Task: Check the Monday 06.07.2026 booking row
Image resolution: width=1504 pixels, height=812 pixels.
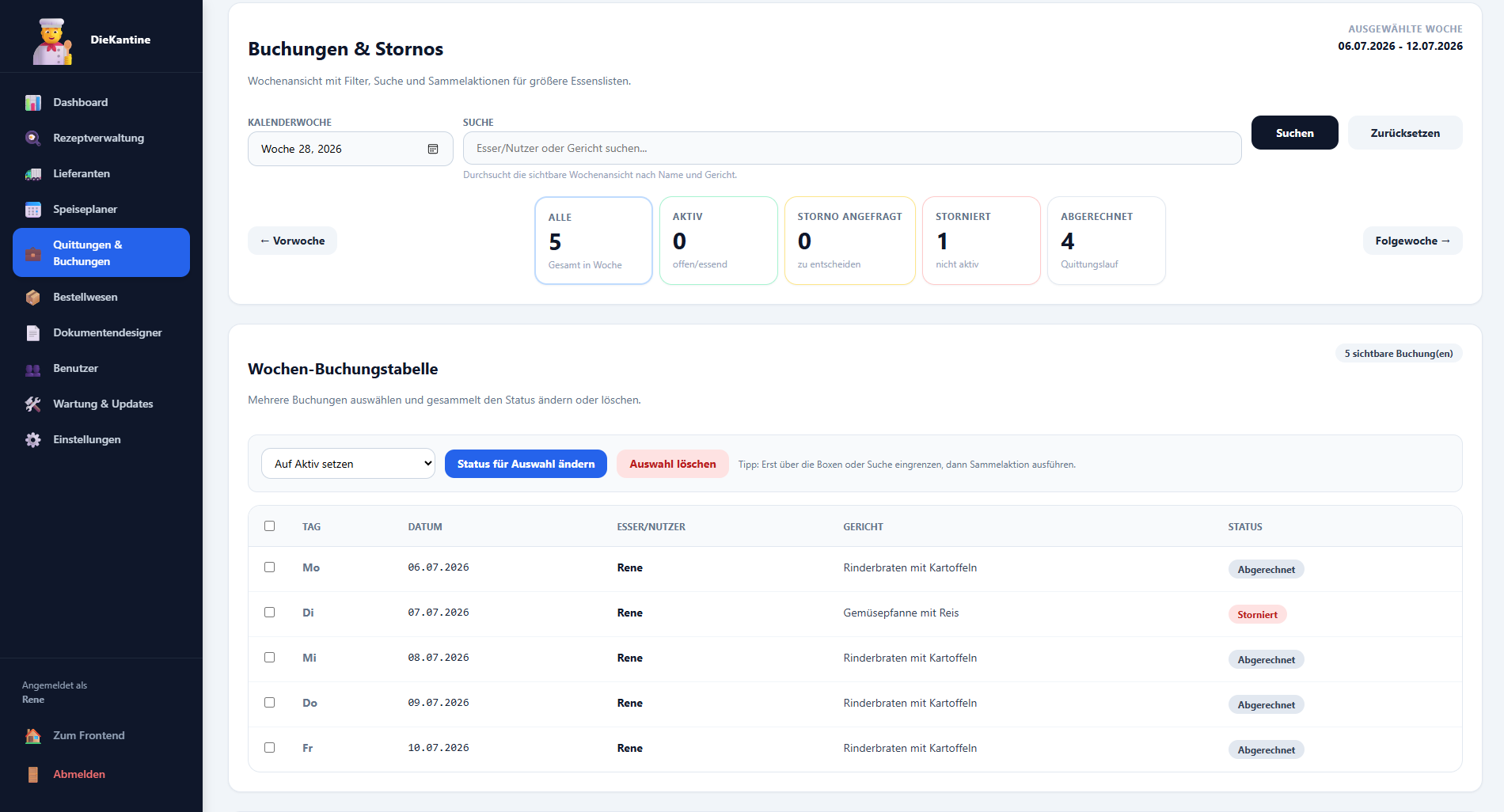Action: coord(270,567)
